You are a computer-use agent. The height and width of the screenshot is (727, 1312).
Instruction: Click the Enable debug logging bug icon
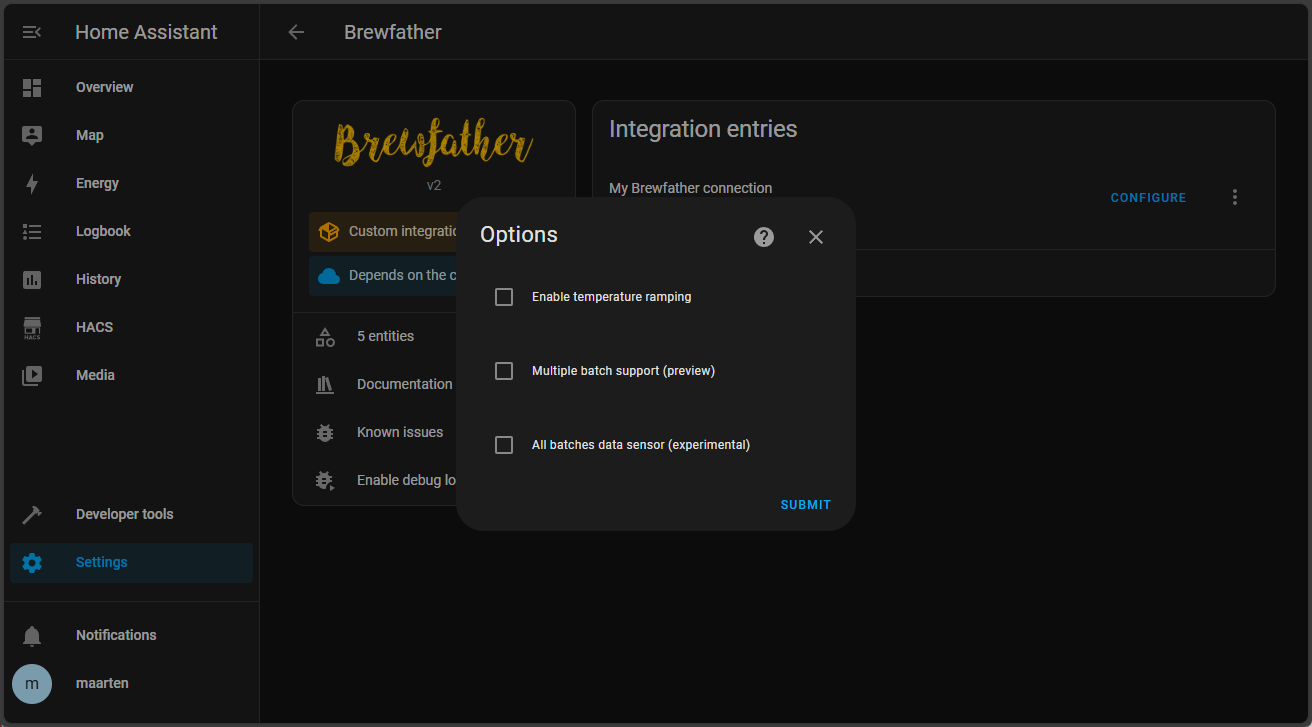(x=325, y=480)
